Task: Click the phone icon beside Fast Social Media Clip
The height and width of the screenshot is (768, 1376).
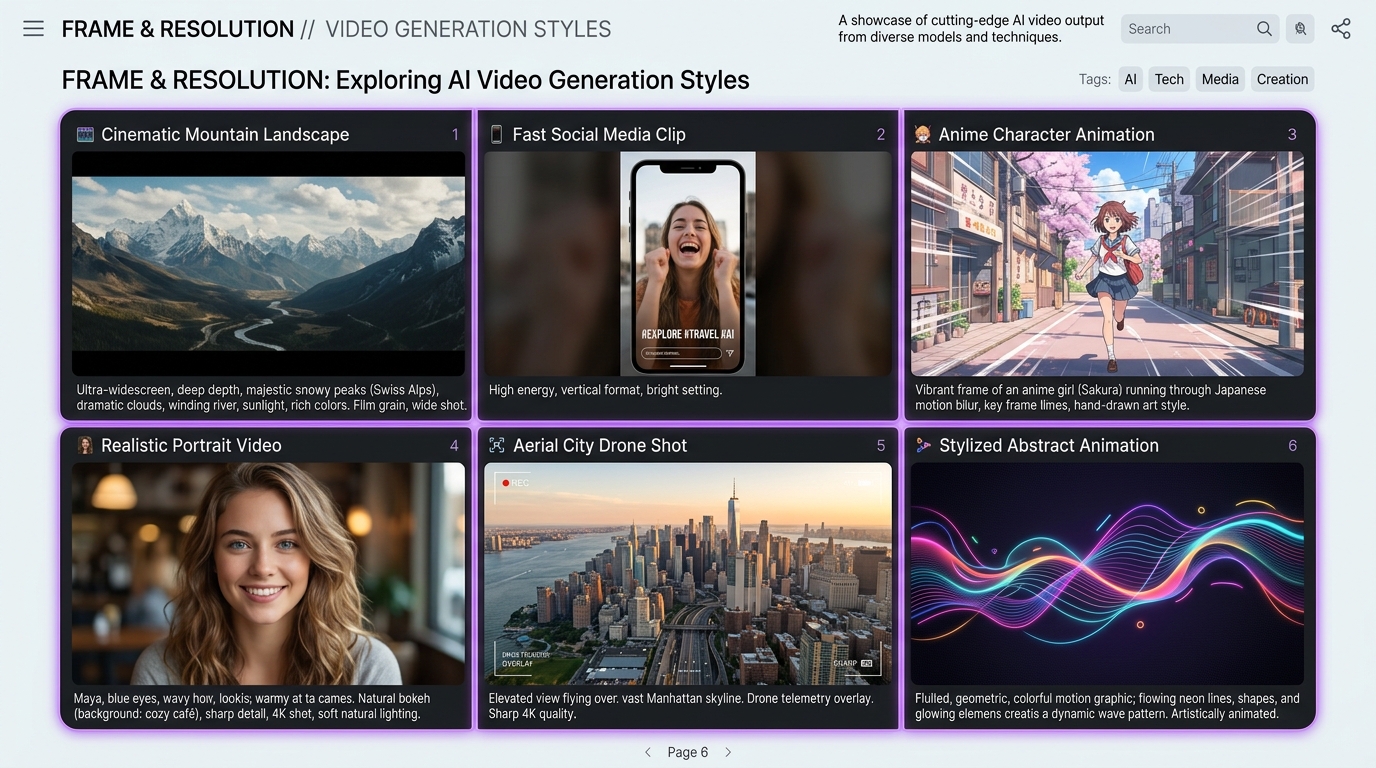Action: (496, 135)
